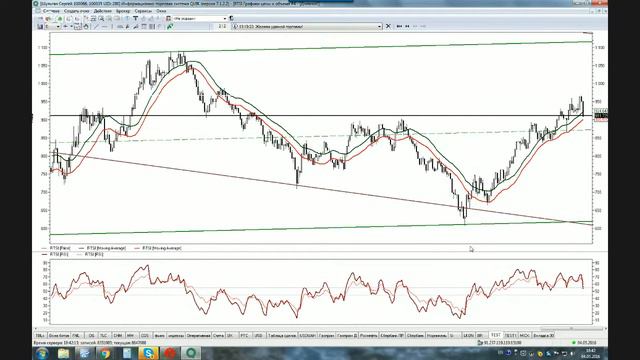This screenshot has width=640, height=360.
Task: Open the Сервисы menu
Action: [x=143, y=11]
